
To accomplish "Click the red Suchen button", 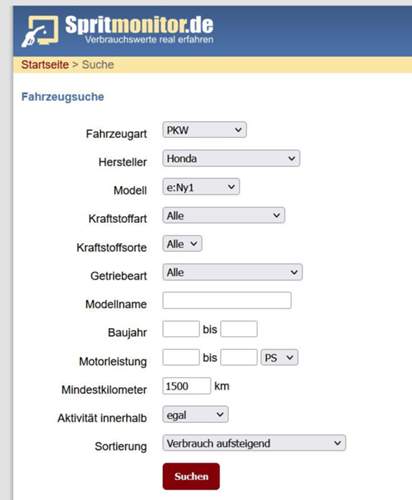I will (191, 476).
